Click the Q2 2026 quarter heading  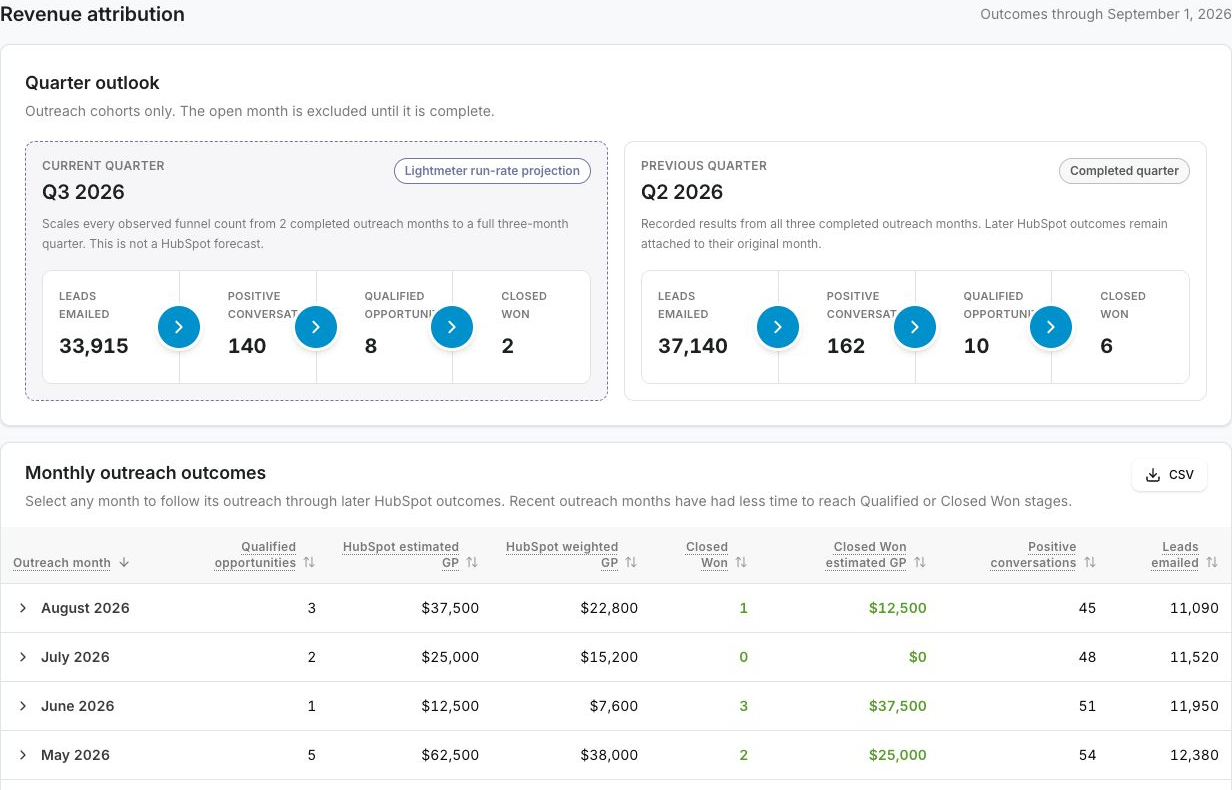[682, 192]
